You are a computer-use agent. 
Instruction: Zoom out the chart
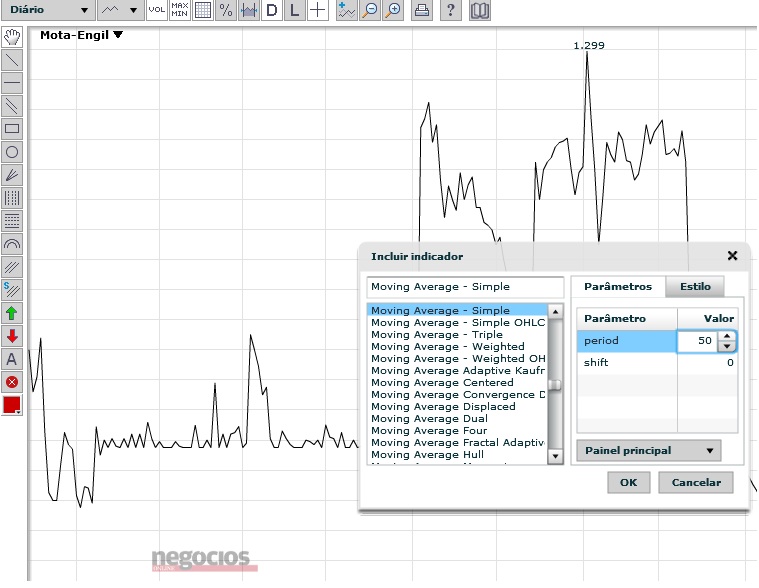pyautogui.click(x=370, y=10)
